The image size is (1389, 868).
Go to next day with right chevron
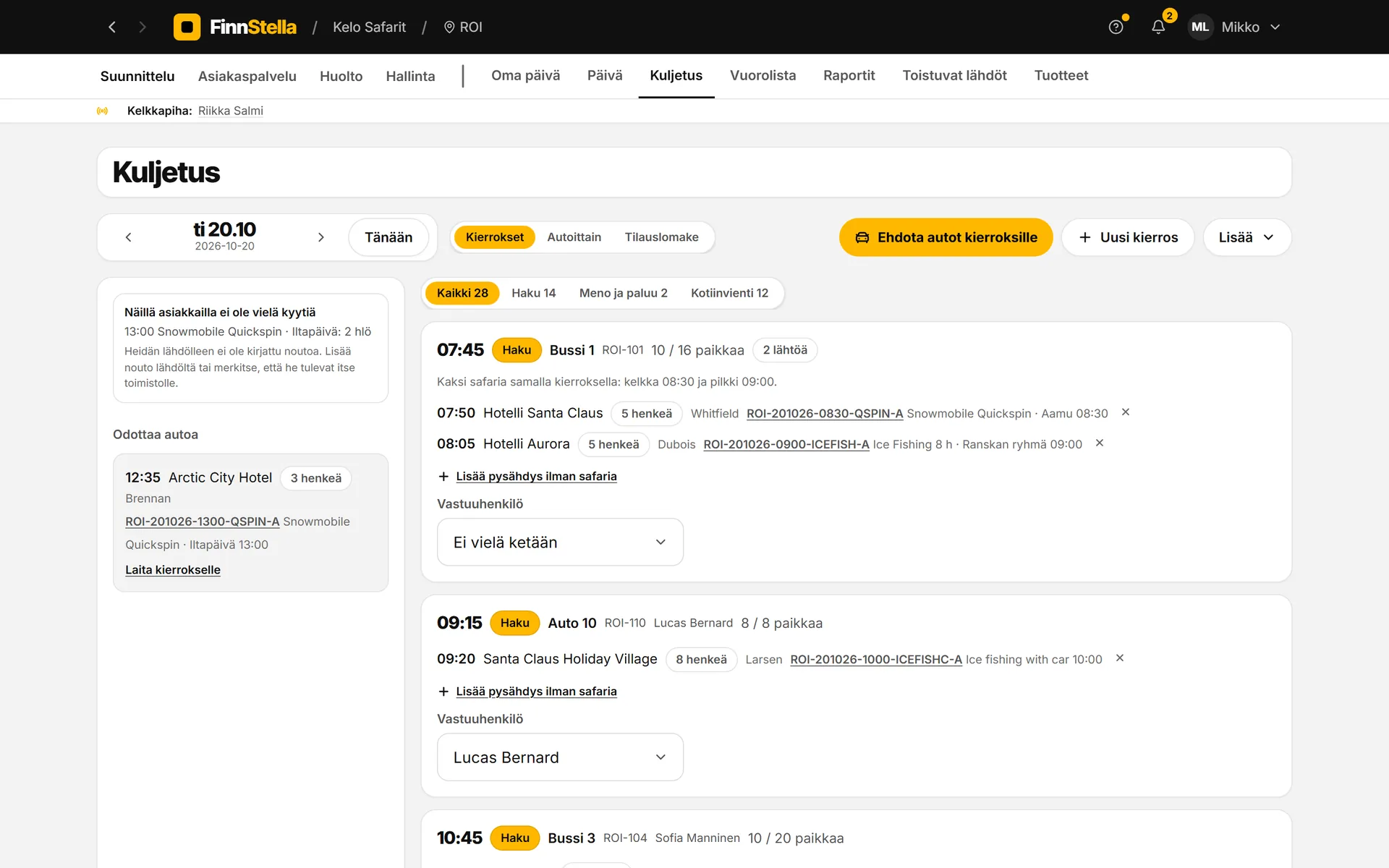coord(321,237)
